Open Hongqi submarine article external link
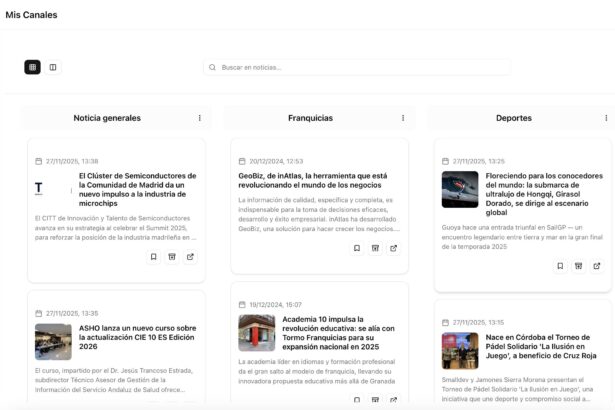 point(597,266)
